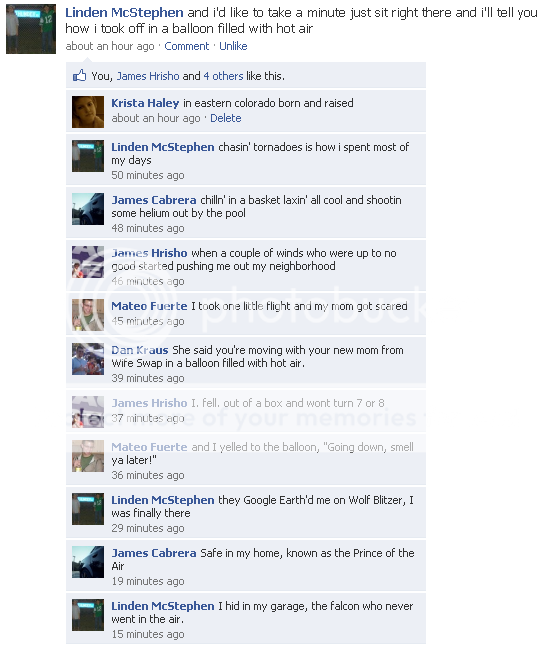Click Linden's avatar on 'hid in my garage' comment
The image size is (554, 647).
[x=88, y=615]
